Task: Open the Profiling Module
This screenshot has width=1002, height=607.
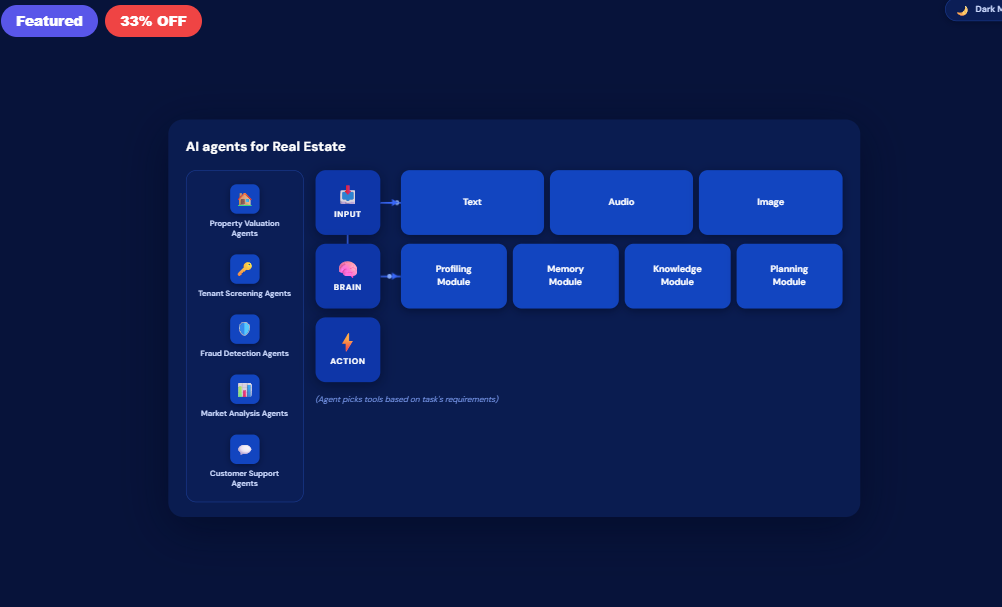Action: pyautogui.click(x=453, y=276)
